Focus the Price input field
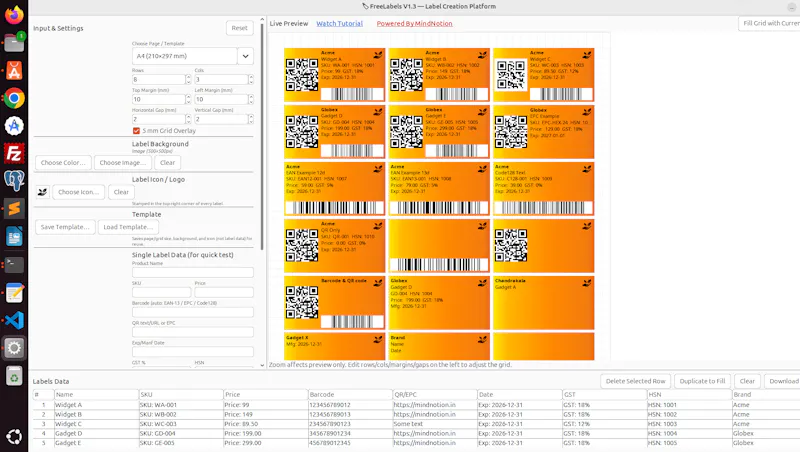Image resolution: width=800 pixels, height=452 pixels. click(223, 292)
